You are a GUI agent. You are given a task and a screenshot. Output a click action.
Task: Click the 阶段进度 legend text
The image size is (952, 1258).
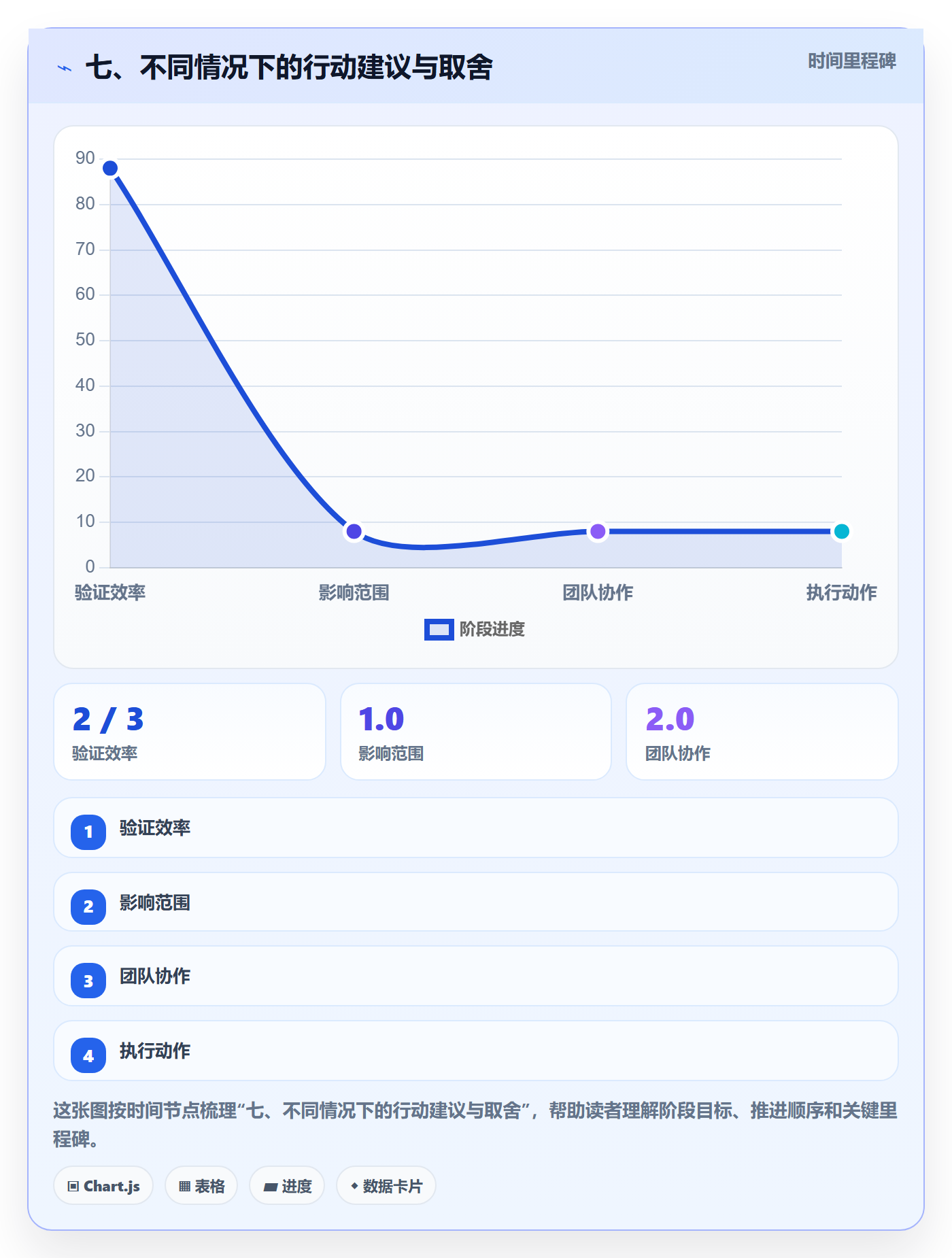click(x=492, y=630)
